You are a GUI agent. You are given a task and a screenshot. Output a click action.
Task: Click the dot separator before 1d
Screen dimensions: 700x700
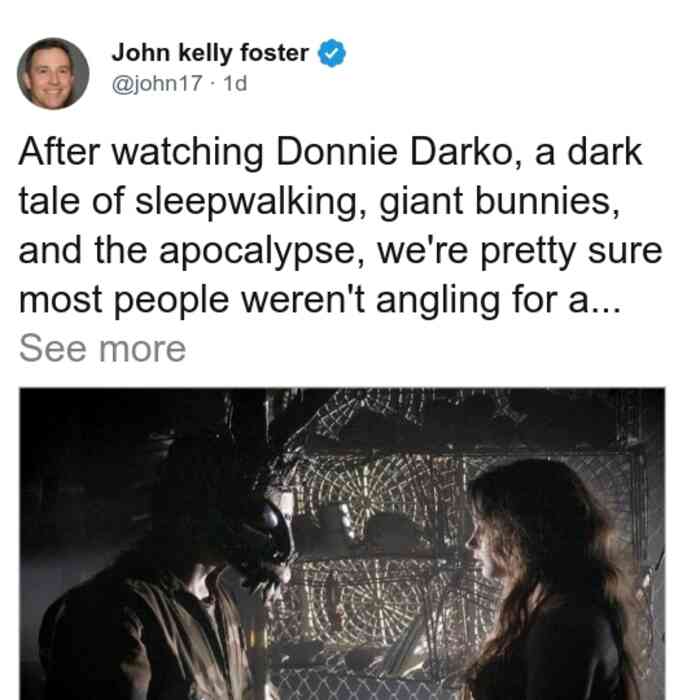click(x=212, y=84)
